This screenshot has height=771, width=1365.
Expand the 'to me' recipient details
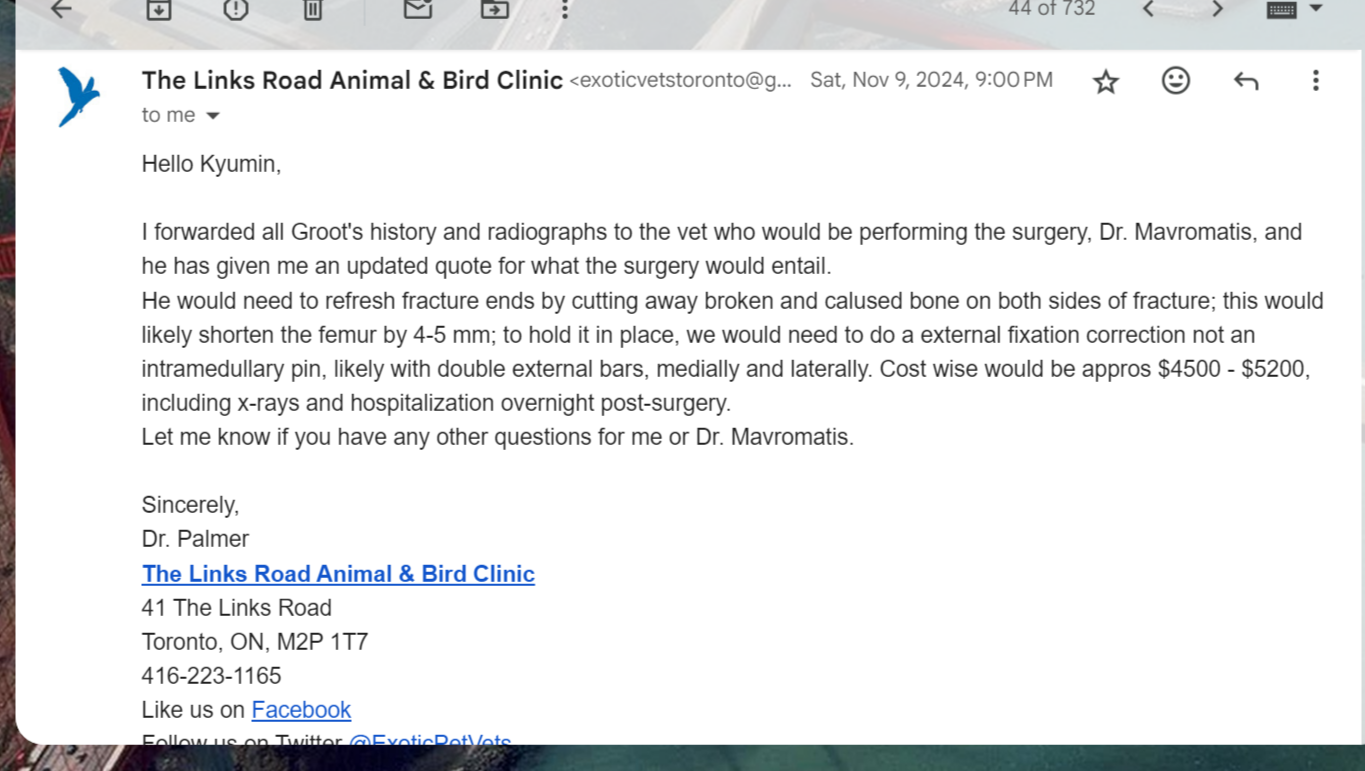pyautogui.click(x=213, y=116)
